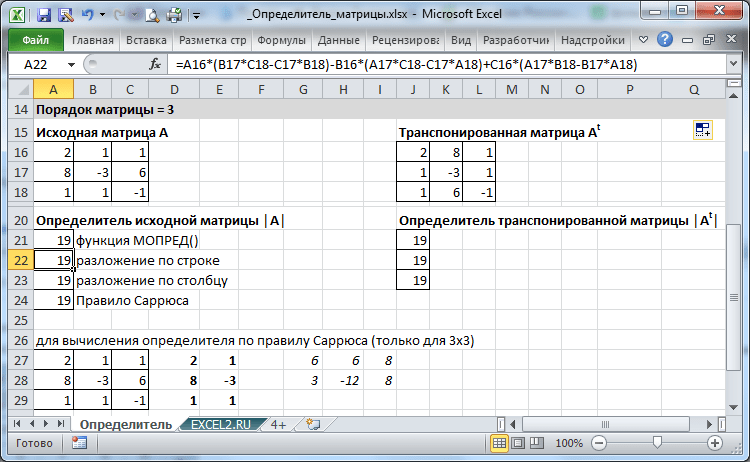The width and height of the screenshot is (750, 462).
Task: Click the zoom slider handle
Action: pos(657,442)
